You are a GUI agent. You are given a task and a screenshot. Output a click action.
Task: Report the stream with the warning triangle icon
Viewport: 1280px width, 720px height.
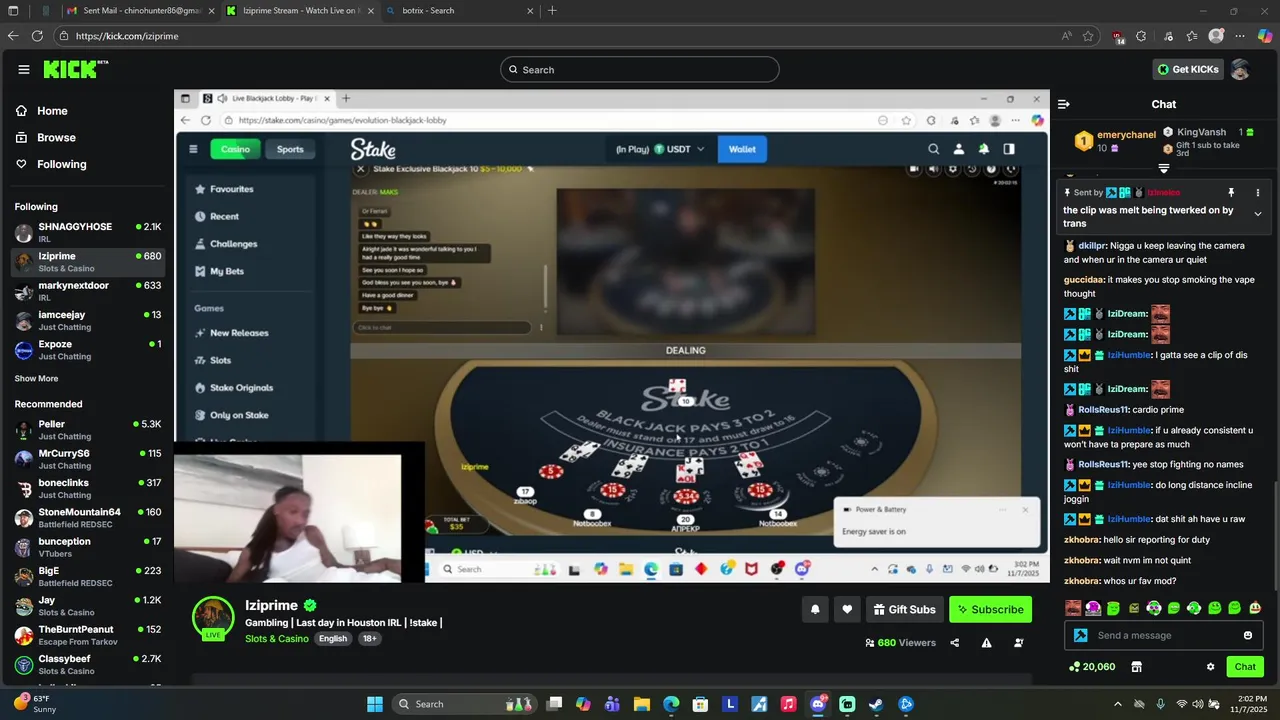(986, 643)
